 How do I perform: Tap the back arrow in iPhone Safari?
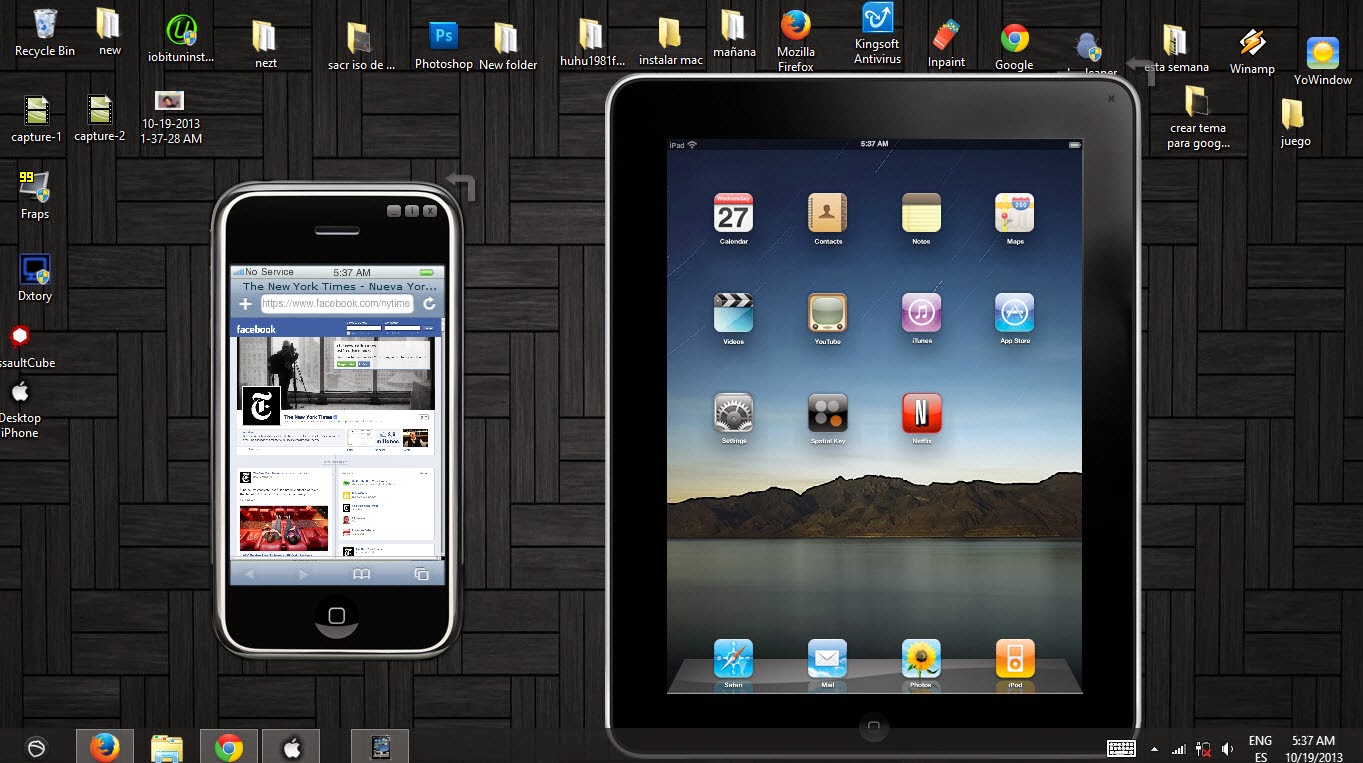point(249,574)
